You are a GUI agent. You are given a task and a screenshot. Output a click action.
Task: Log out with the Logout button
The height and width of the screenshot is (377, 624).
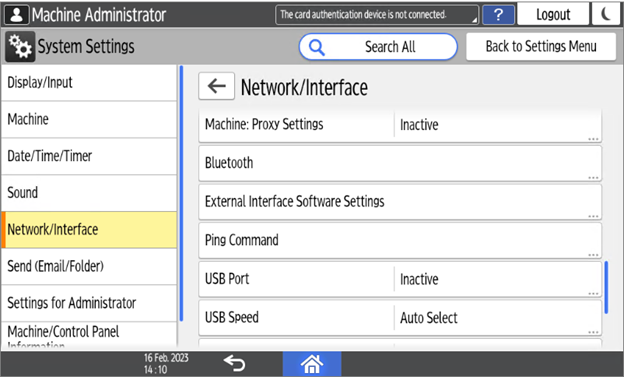[x=553, y=14]
